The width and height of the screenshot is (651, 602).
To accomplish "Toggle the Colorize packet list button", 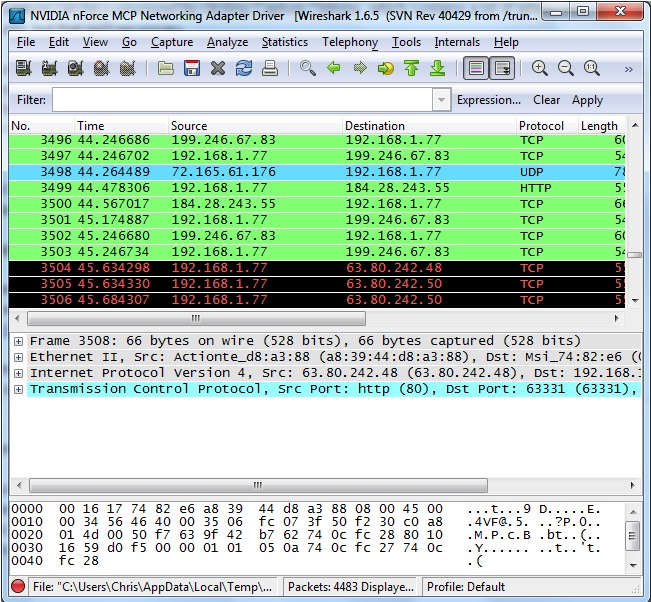I will 476,68.
